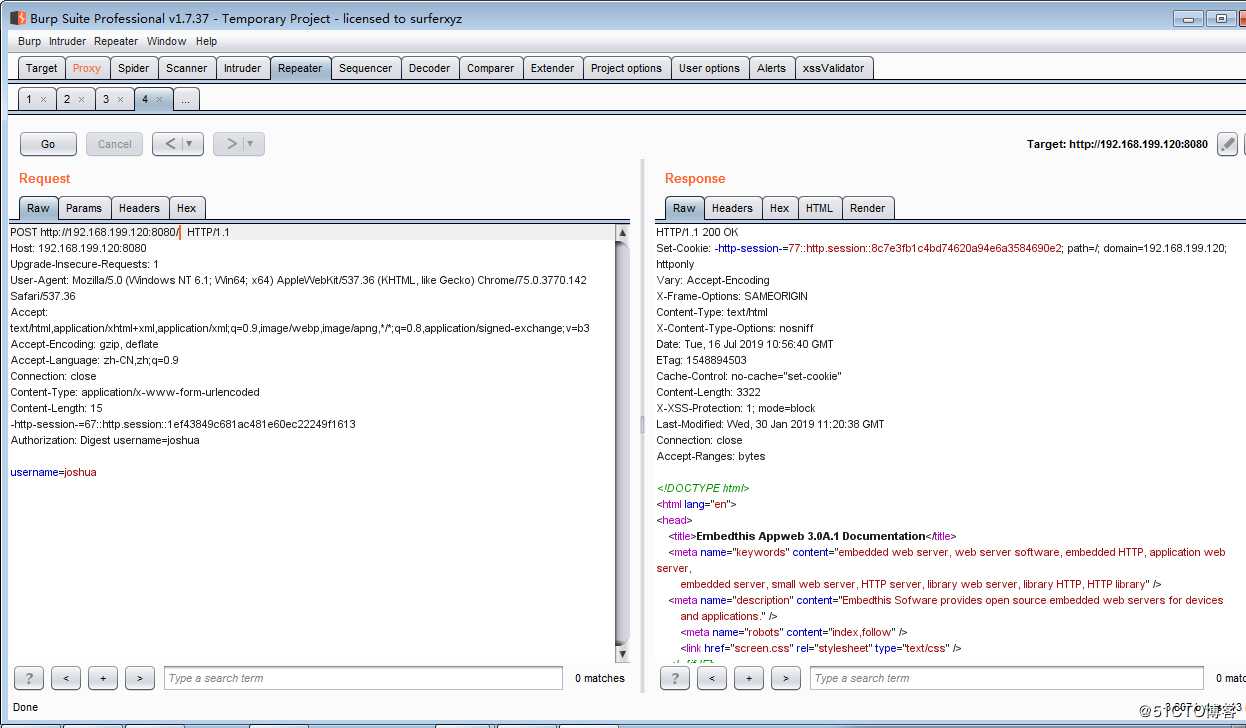Viewport: 1246px width, 728px height.
Task: Open the Request Hex tab
Action: [x=187, y=208]
